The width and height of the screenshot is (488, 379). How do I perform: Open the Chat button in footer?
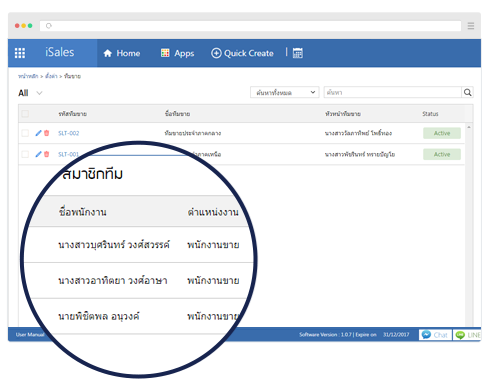tap(435, 335)
